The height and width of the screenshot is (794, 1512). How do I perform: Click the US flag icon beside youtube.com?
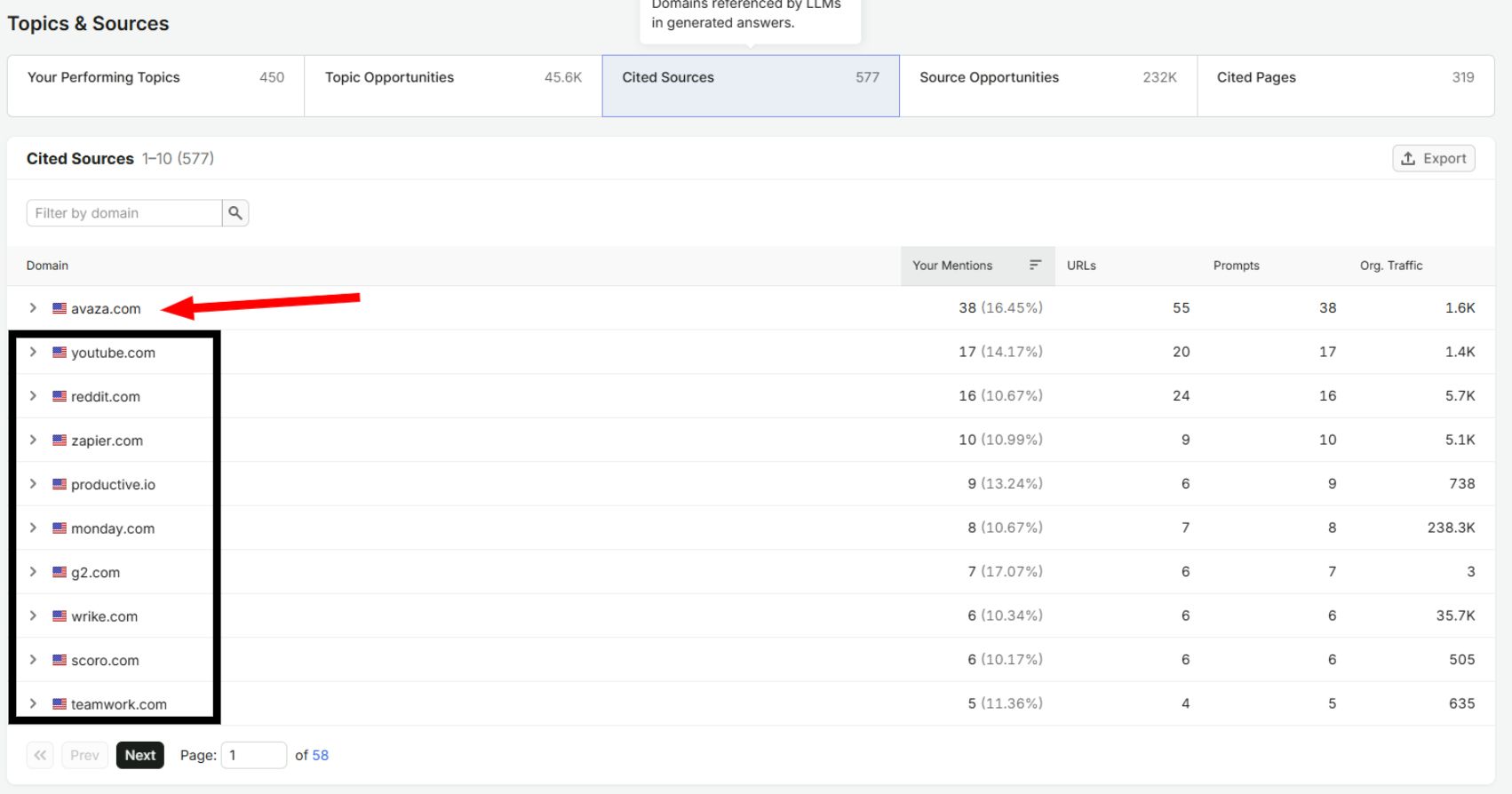pyautogui.click(x=60, y=353)
